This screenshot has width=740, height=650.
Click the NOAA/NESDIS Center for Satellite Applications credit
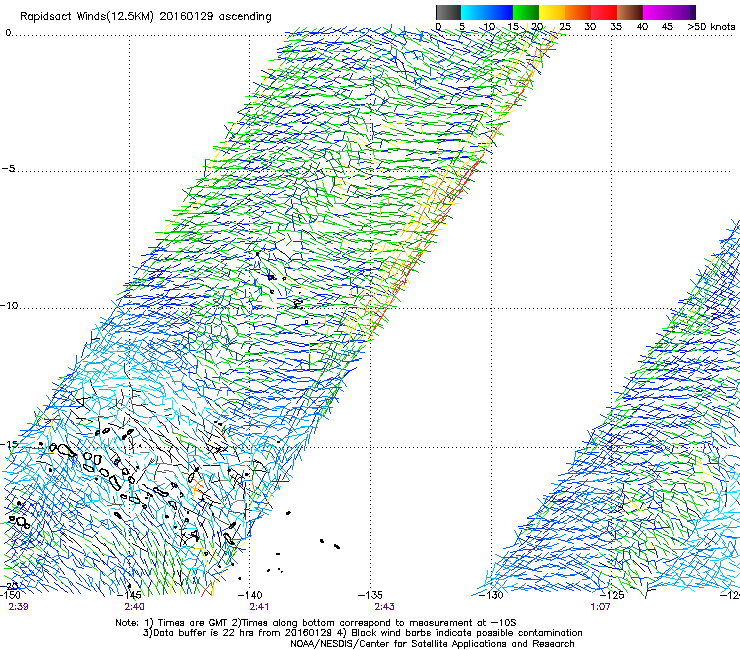click(x=432, y=644)
